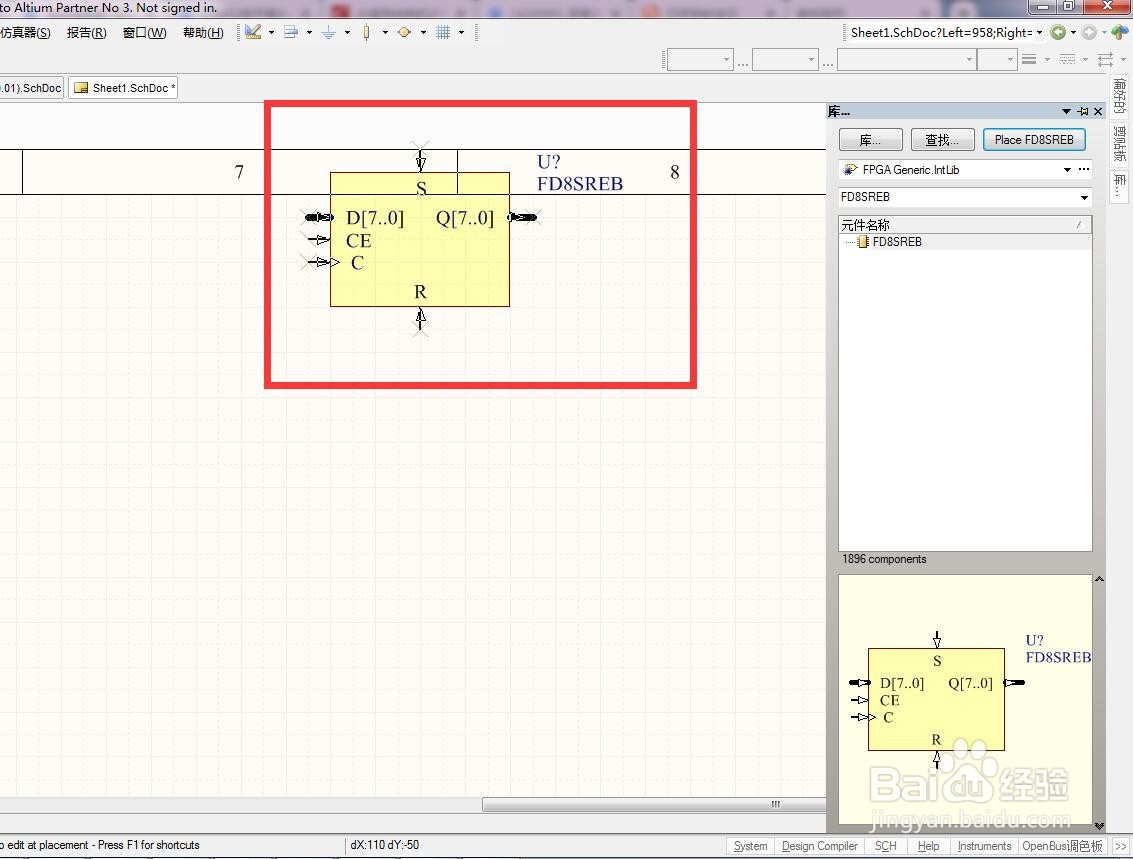
Task: Expand the grids dropdown arrow
Action: pos(462,33)
